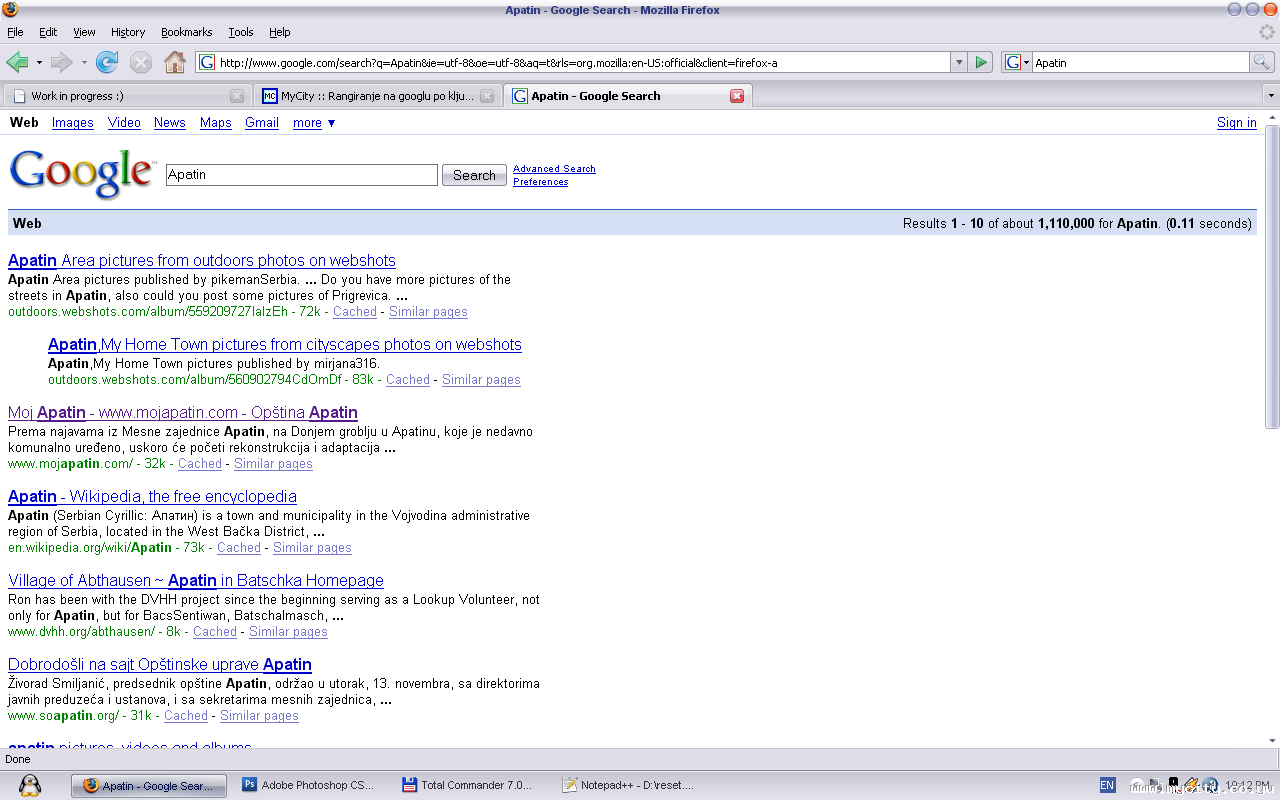Click the magnifier icon in the Firefox search bar
This screenshot has height=800, width=1280.
coord(1262,62)
